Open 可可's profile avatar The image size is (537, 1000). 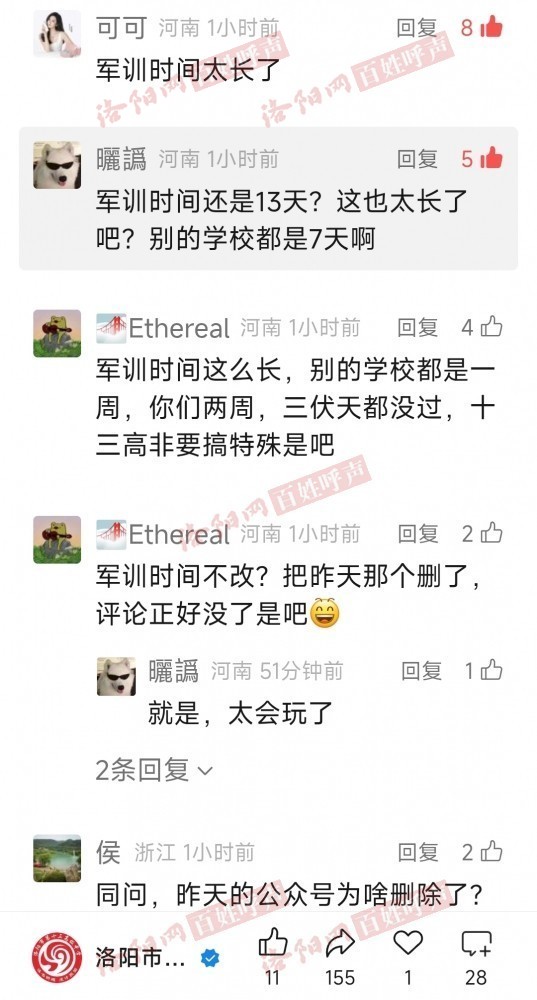[57, 34]
